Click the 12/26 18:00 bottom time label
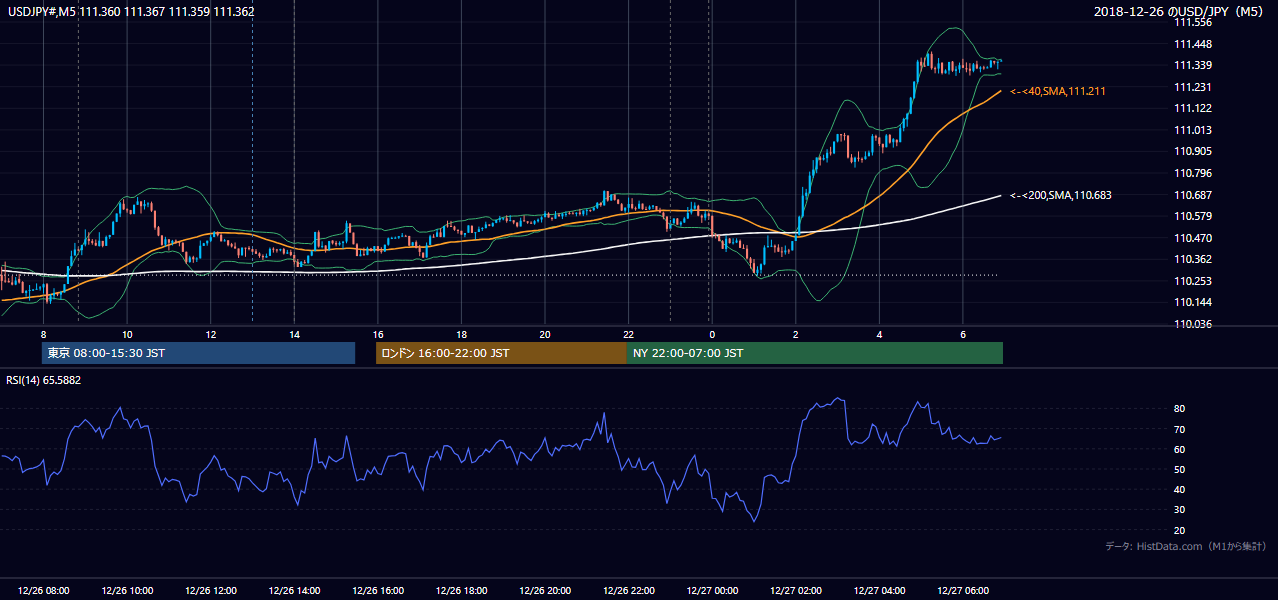Screen dimensions: 1278x600 [x=461, y=591]
